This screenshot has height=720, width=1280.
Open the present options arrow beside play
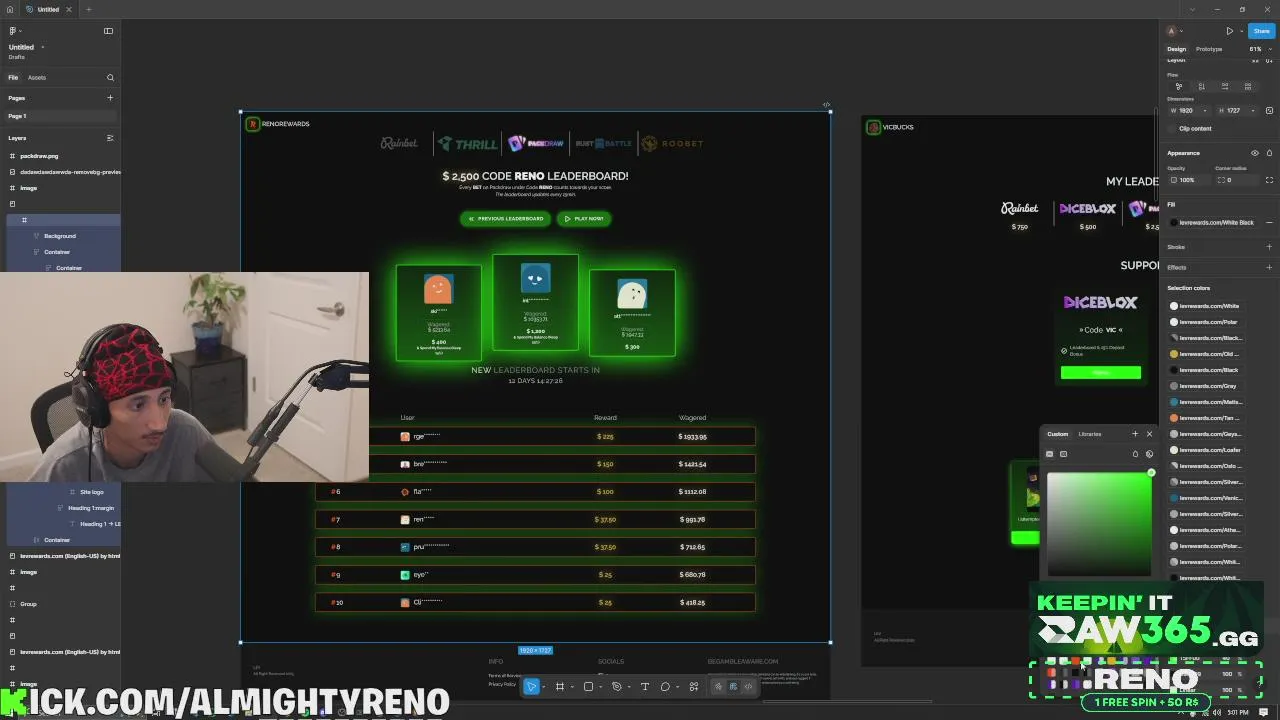pyautogui.click(x=1241, y=31)
